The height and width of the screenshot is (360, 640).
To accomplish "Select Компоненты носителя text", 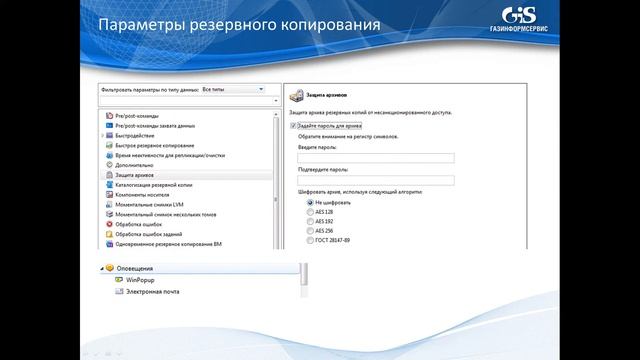I will 142,195.
